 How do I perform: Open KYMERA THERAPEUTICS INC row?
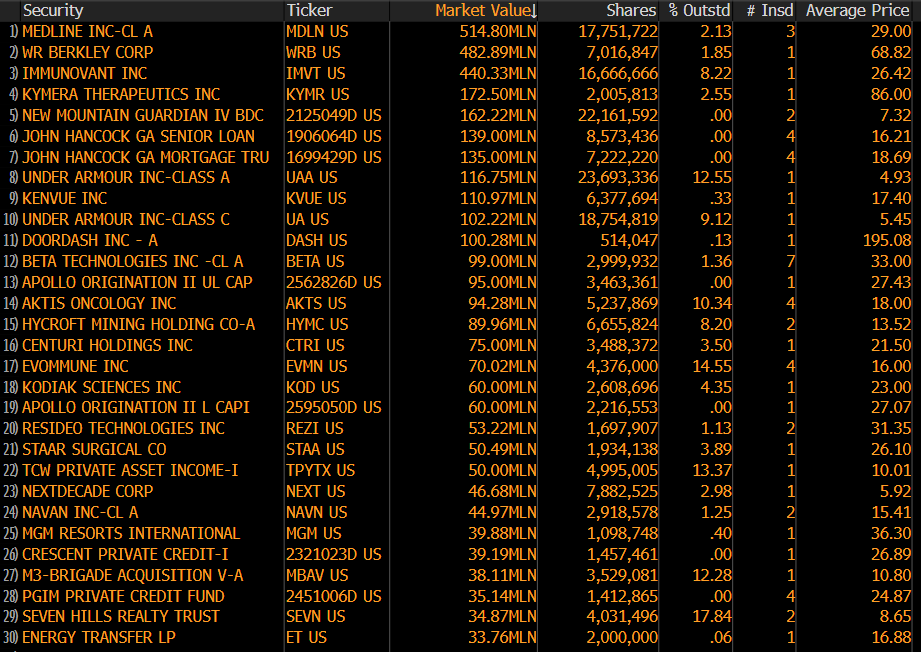point(121,95)
